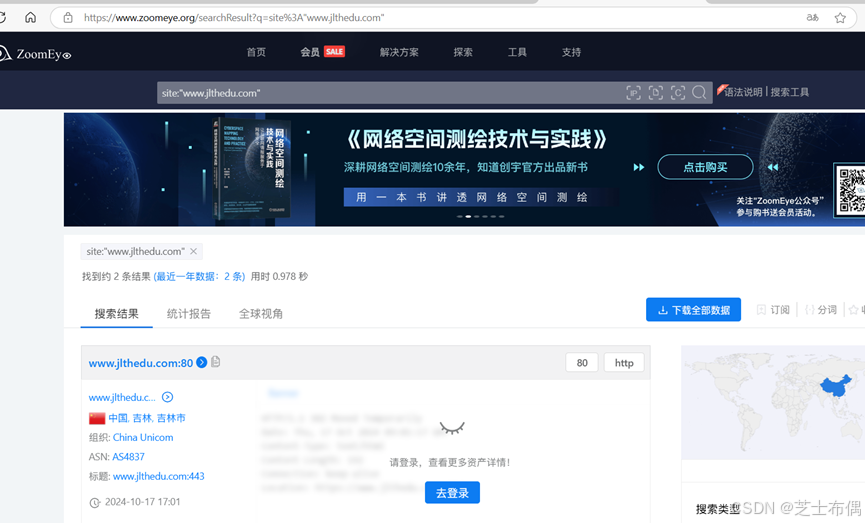Click the browser address bar URL

pos(234,18)
